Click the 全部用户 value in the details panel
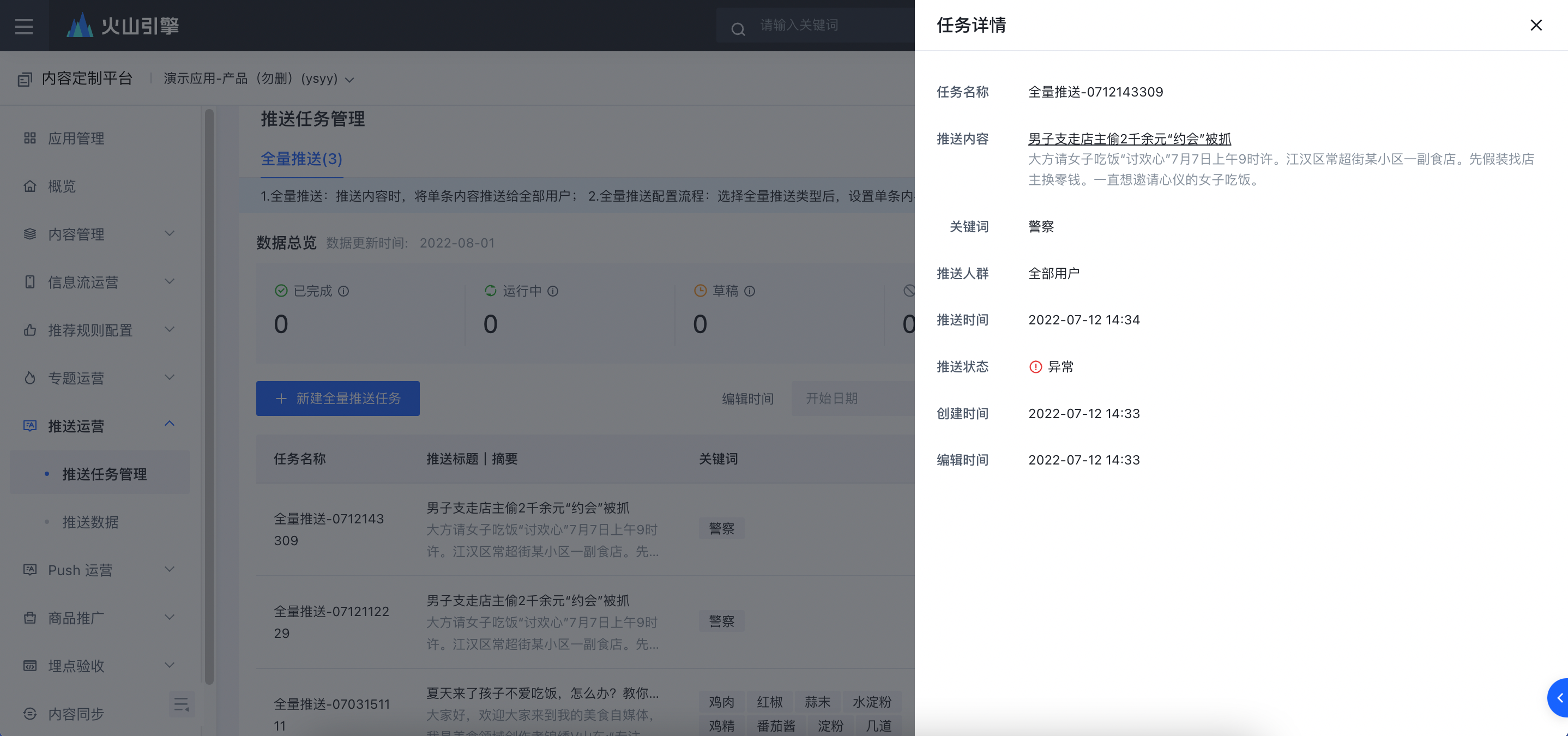The image size is (1568, 736). 1054,273
